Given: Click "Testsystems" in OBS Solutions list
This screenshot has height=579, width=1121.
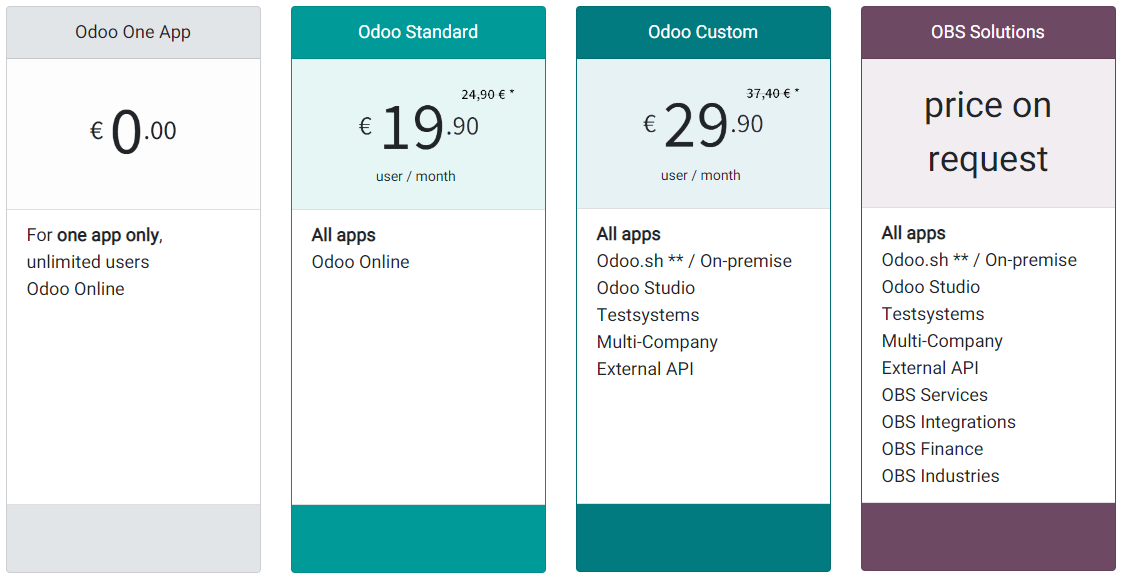Looking at the screenshot, I should [933, 314].
